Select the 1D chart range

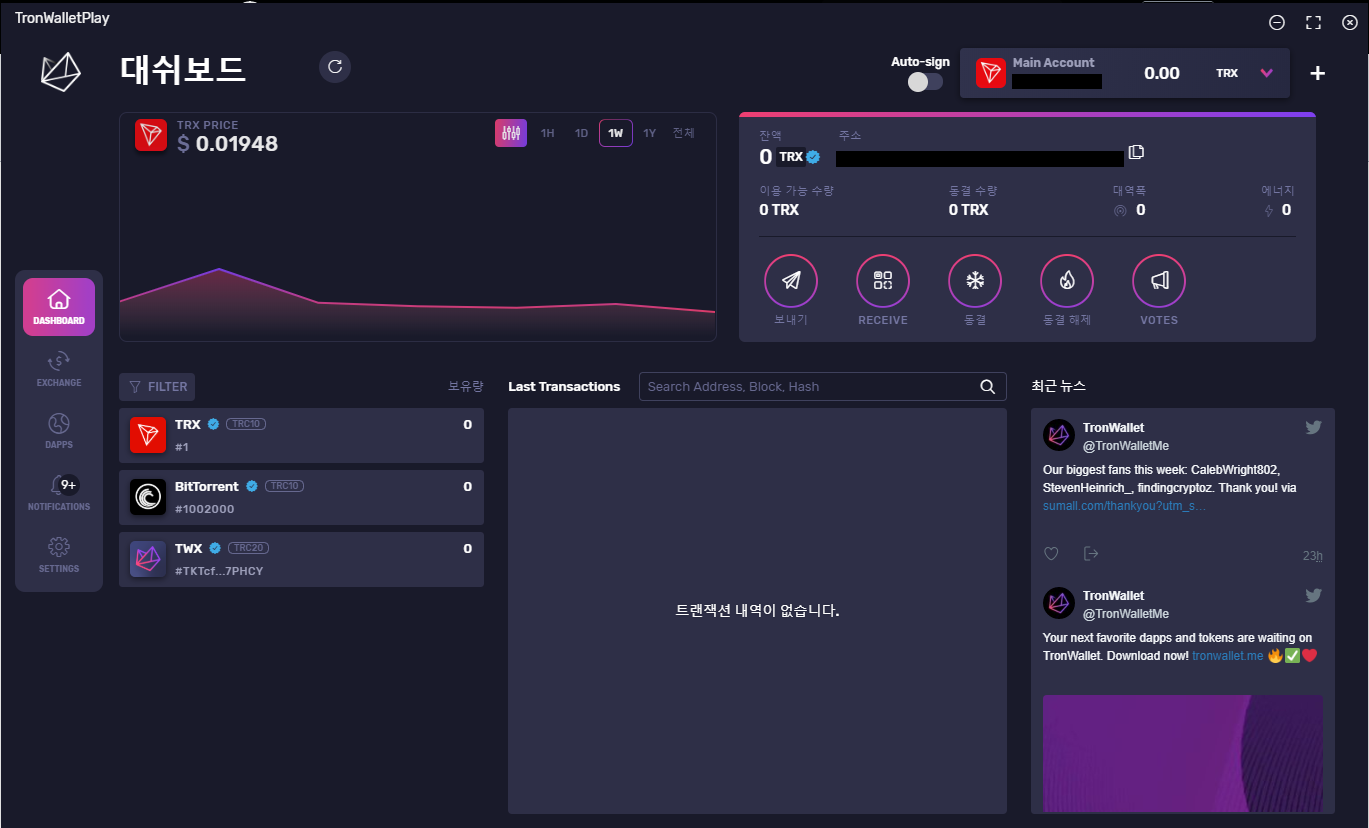click(581, 133)
